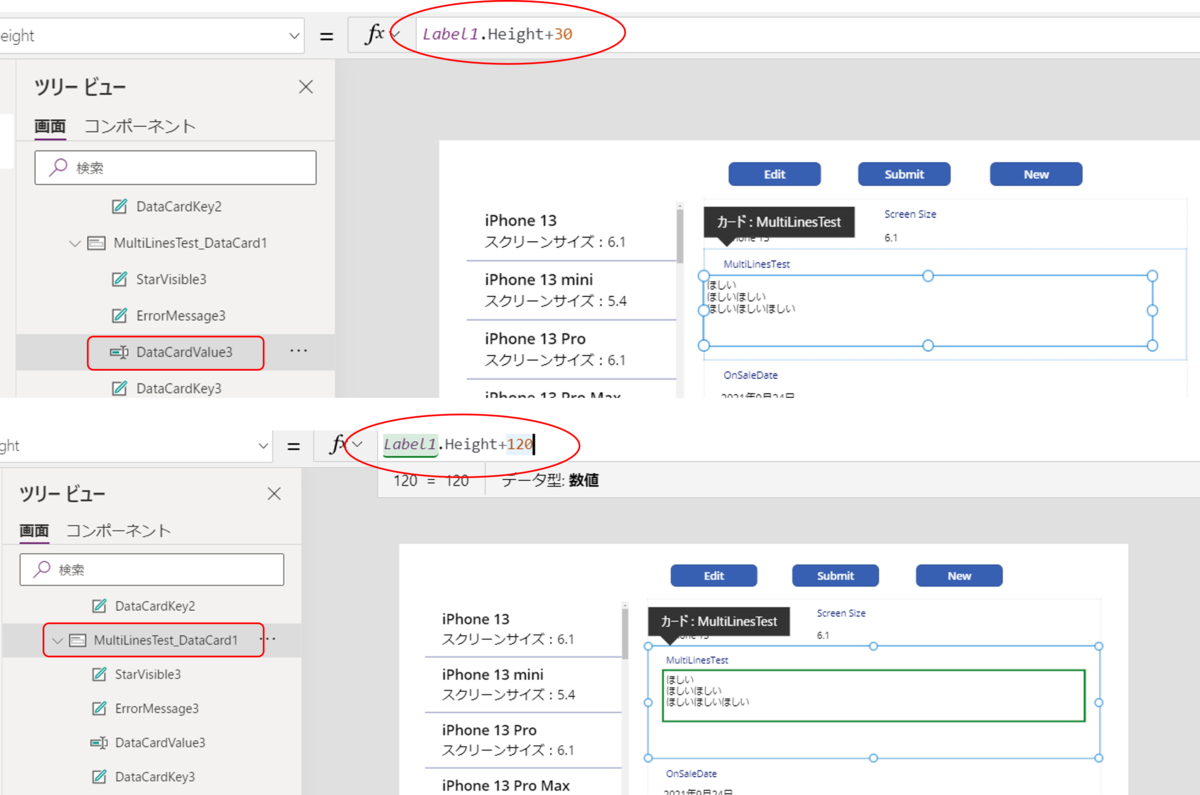The height and width of the screenshot is (795, 1200).
Task: Click the DataCardKey3 label icon in lower tree
Action: [x=99, y=777]
